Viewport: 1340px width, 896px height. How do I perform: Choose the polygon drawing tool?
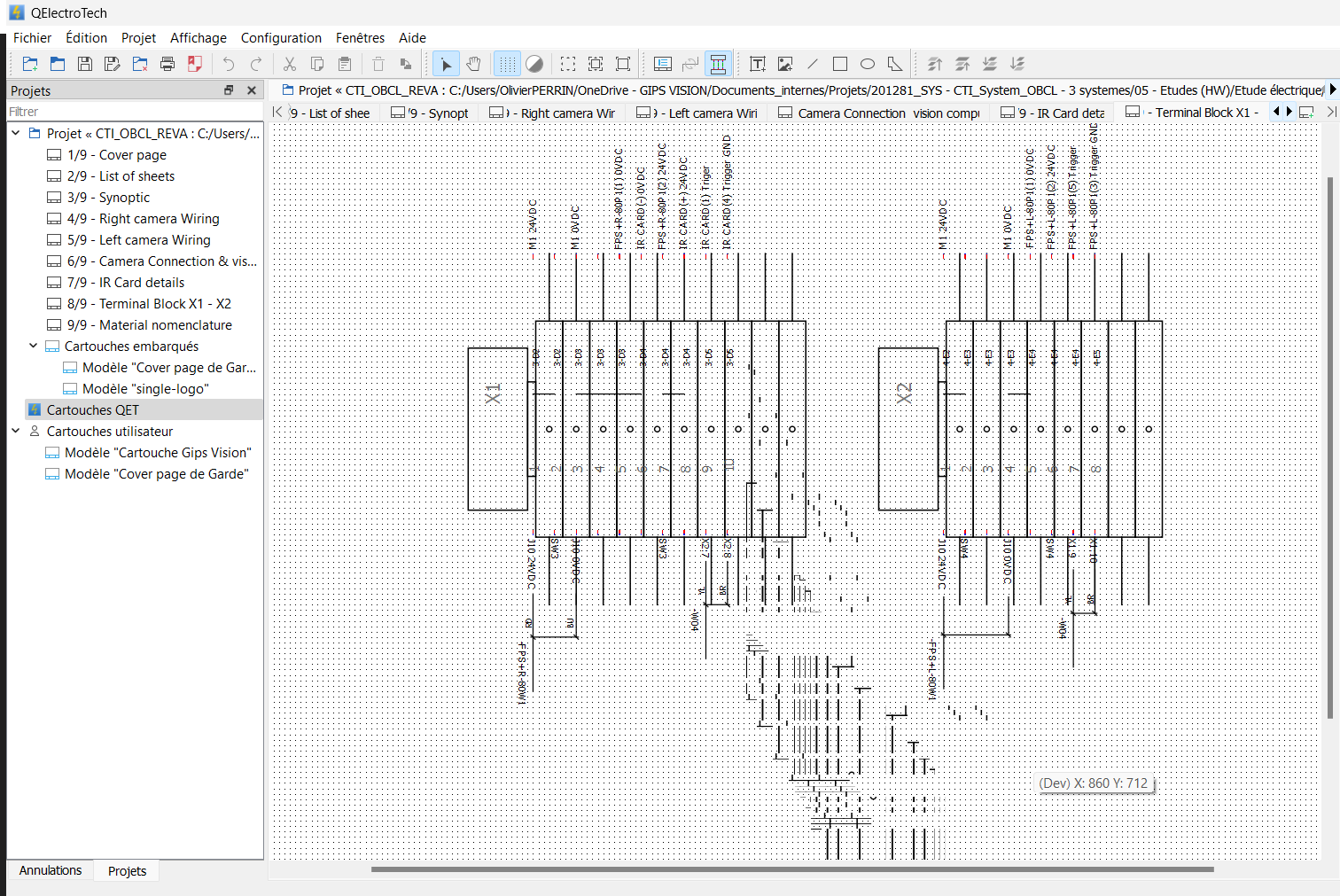tap(895, 64)
